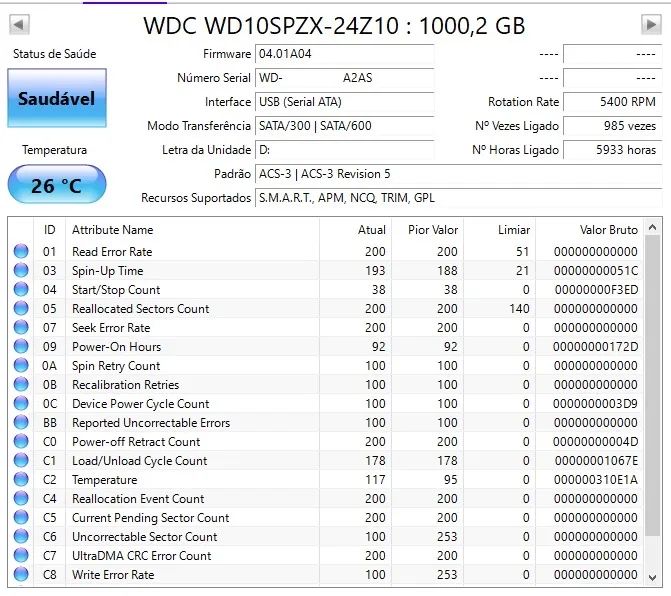Image resolution: width=671 pixels, height=596 pixels.
Task: Click the Recursos Suportados field
Action: click(x=458, y=198)
